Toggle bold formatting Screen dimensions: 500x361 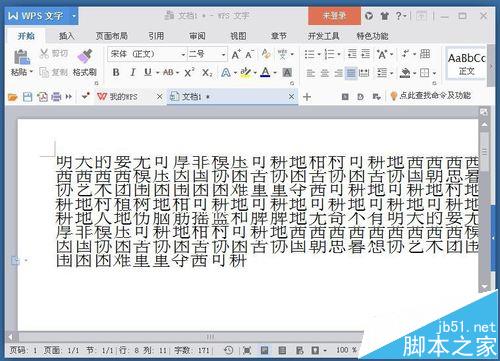click(x=116, y=72)
